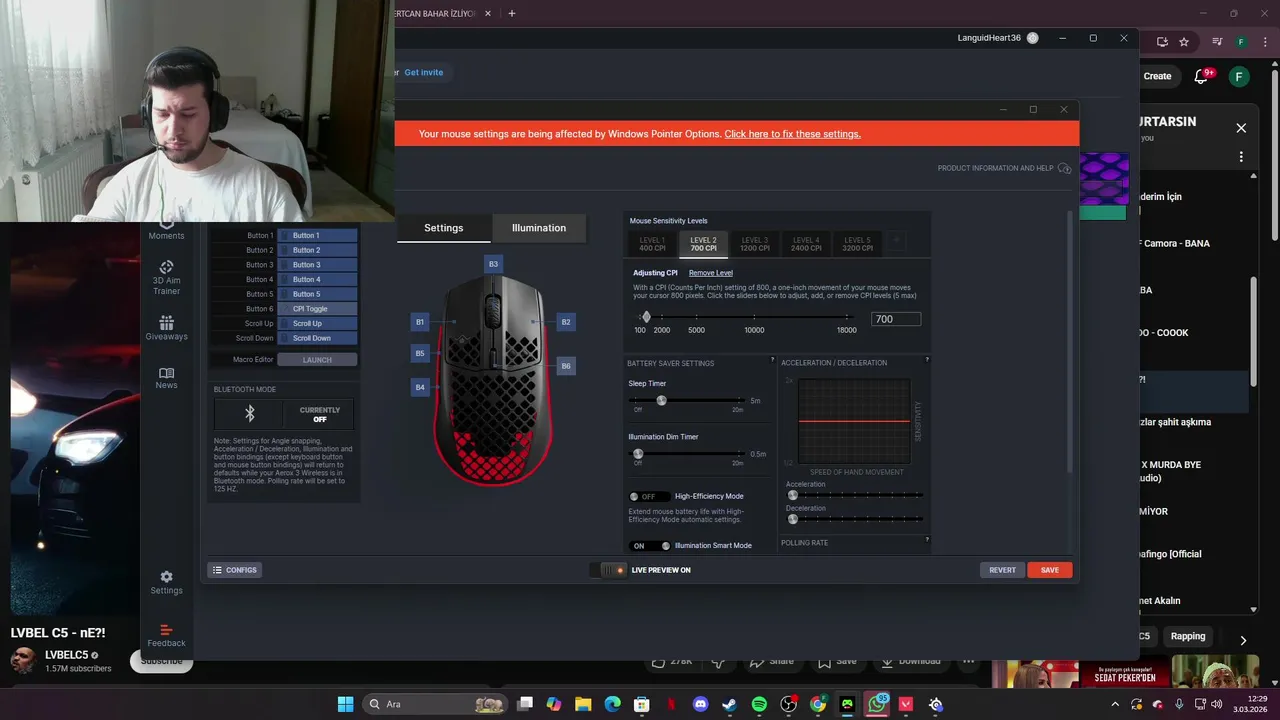The width and height of the screenshot is (1280, 720).
Task: Open Steam from the taskbar
Action: [x=729, y=704]
